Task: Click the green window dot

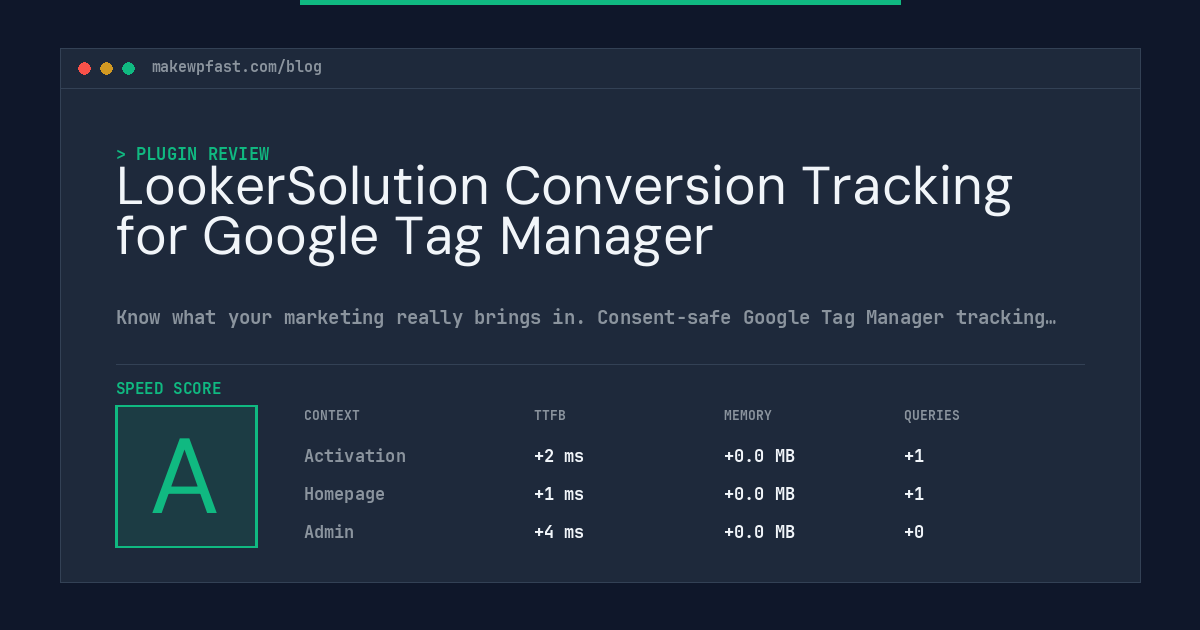Action: point(128,68)
